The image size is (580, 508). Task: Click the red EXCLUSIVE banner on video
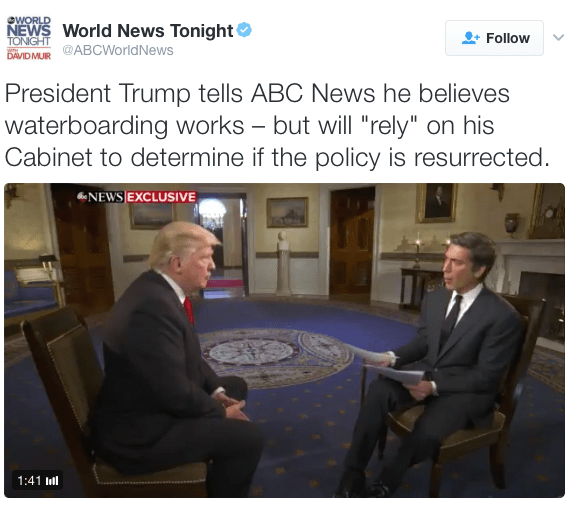161,197
